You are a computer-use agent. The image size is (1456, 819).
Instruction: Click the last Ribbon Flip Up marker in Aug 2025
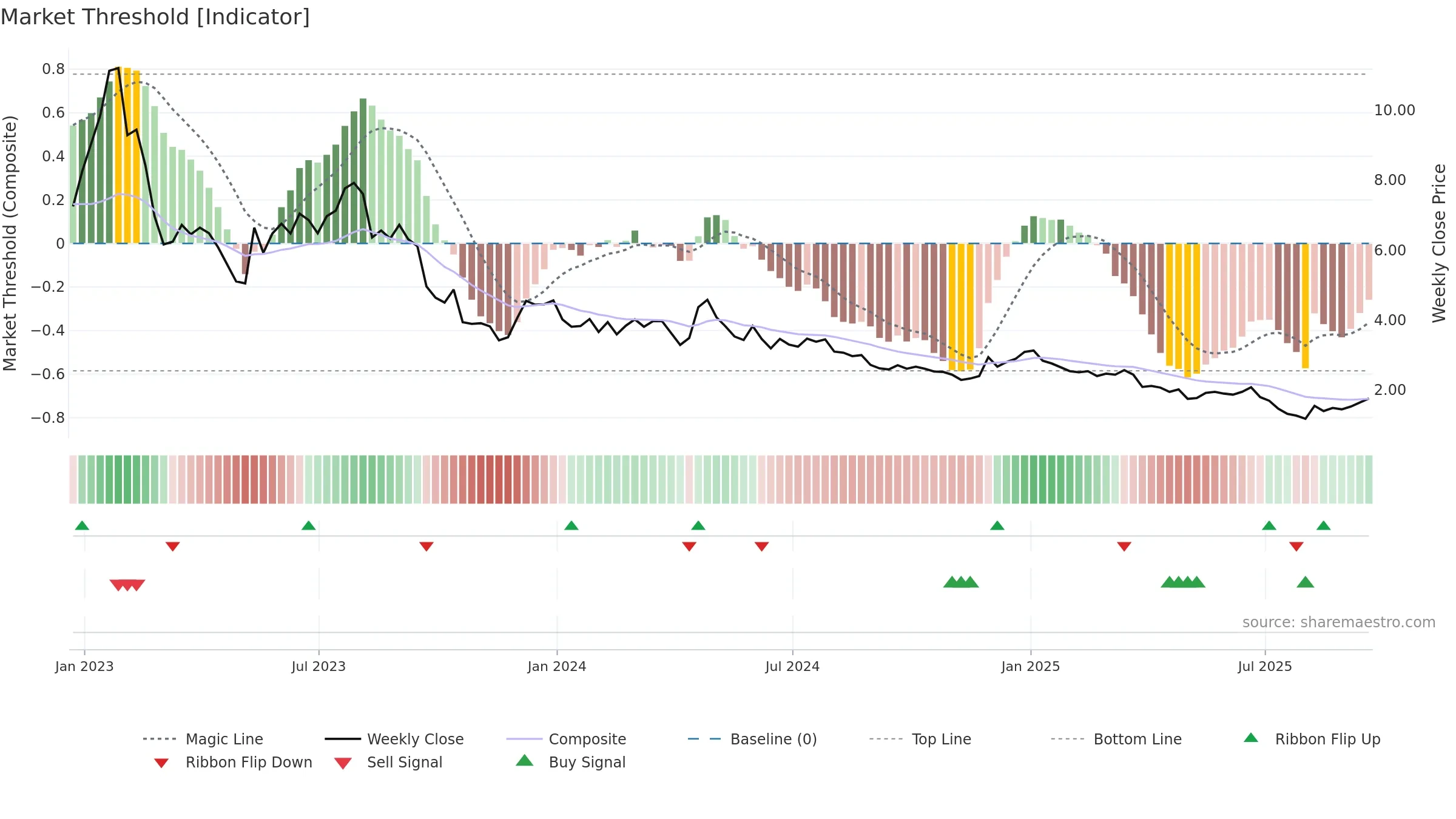(x=1323, y=525)
